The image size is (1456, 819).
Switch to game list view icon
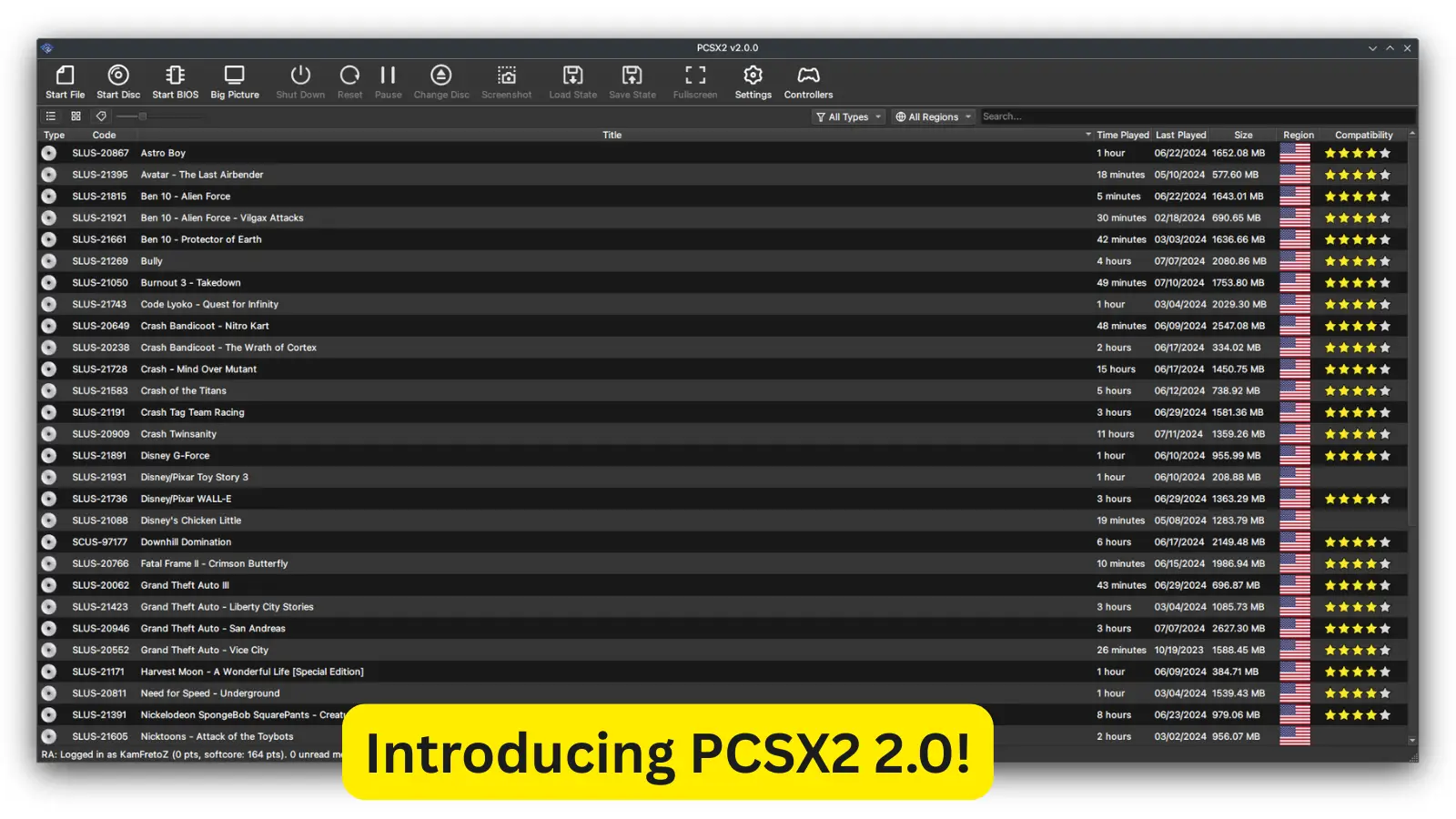[51, 116]
